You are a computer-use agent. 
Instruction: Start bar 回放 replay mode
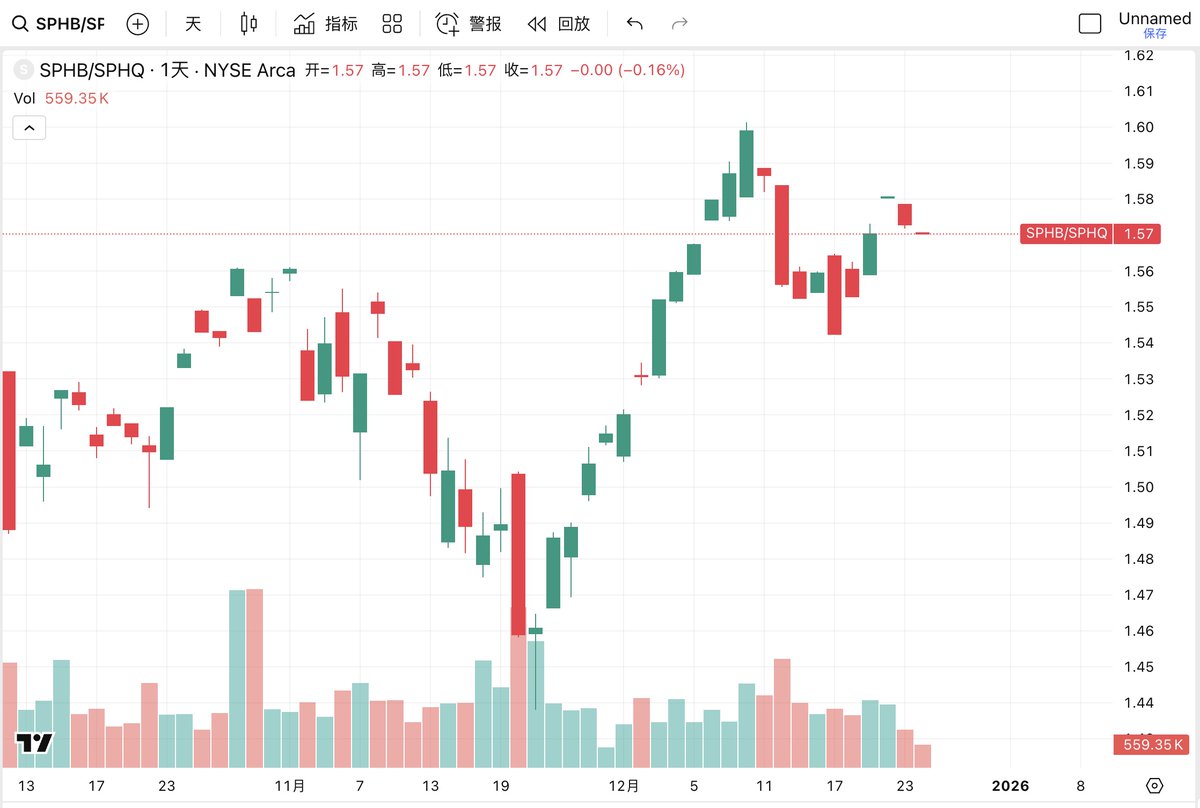click(x=559, y=24)
